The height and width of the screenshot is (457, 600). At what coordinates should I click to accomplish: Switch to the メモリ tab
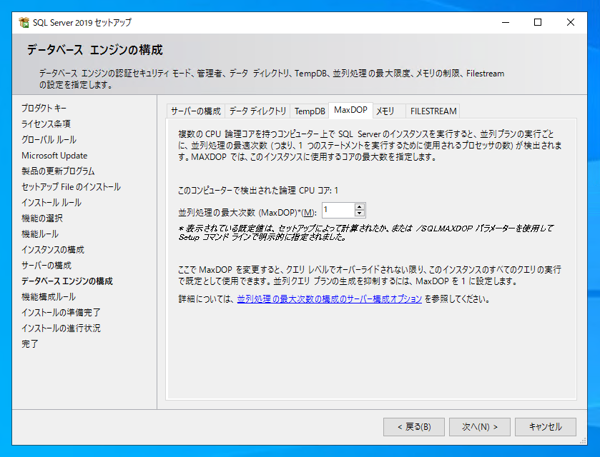389,111
